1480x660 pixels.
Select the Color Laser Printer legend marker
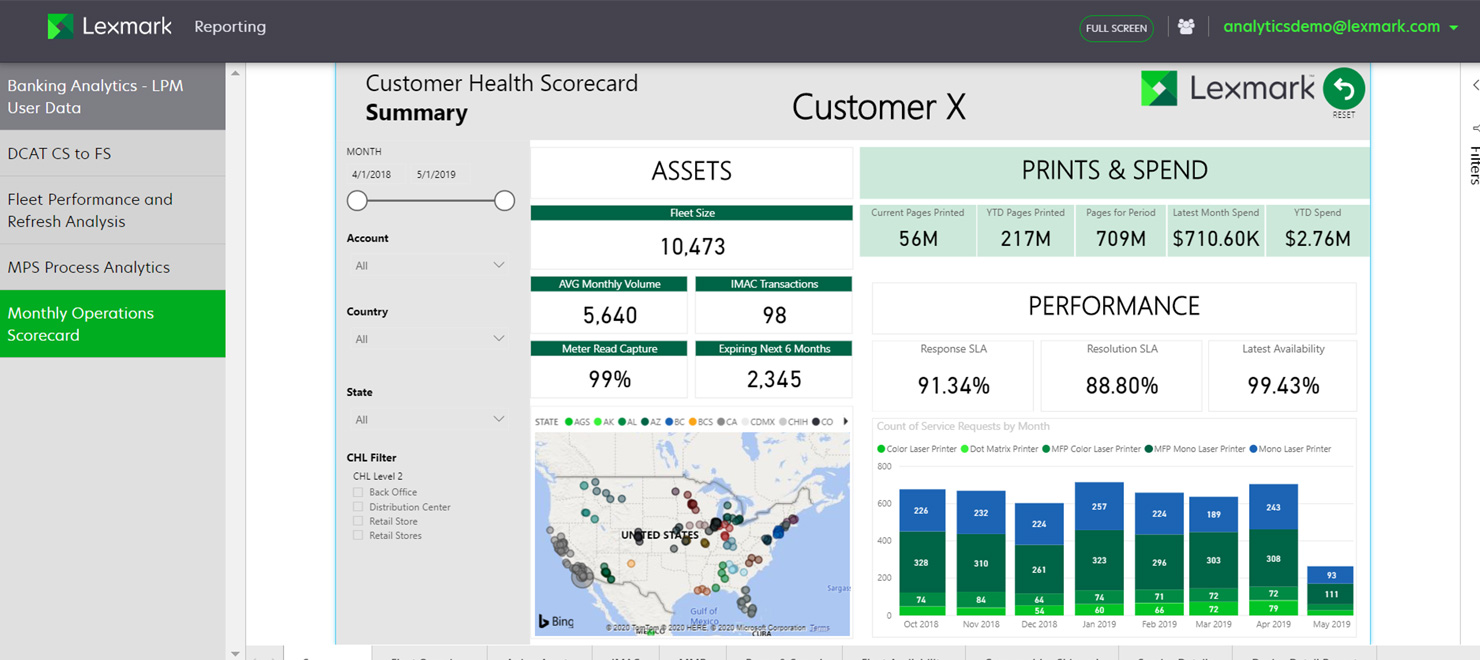tap(881, 449)
